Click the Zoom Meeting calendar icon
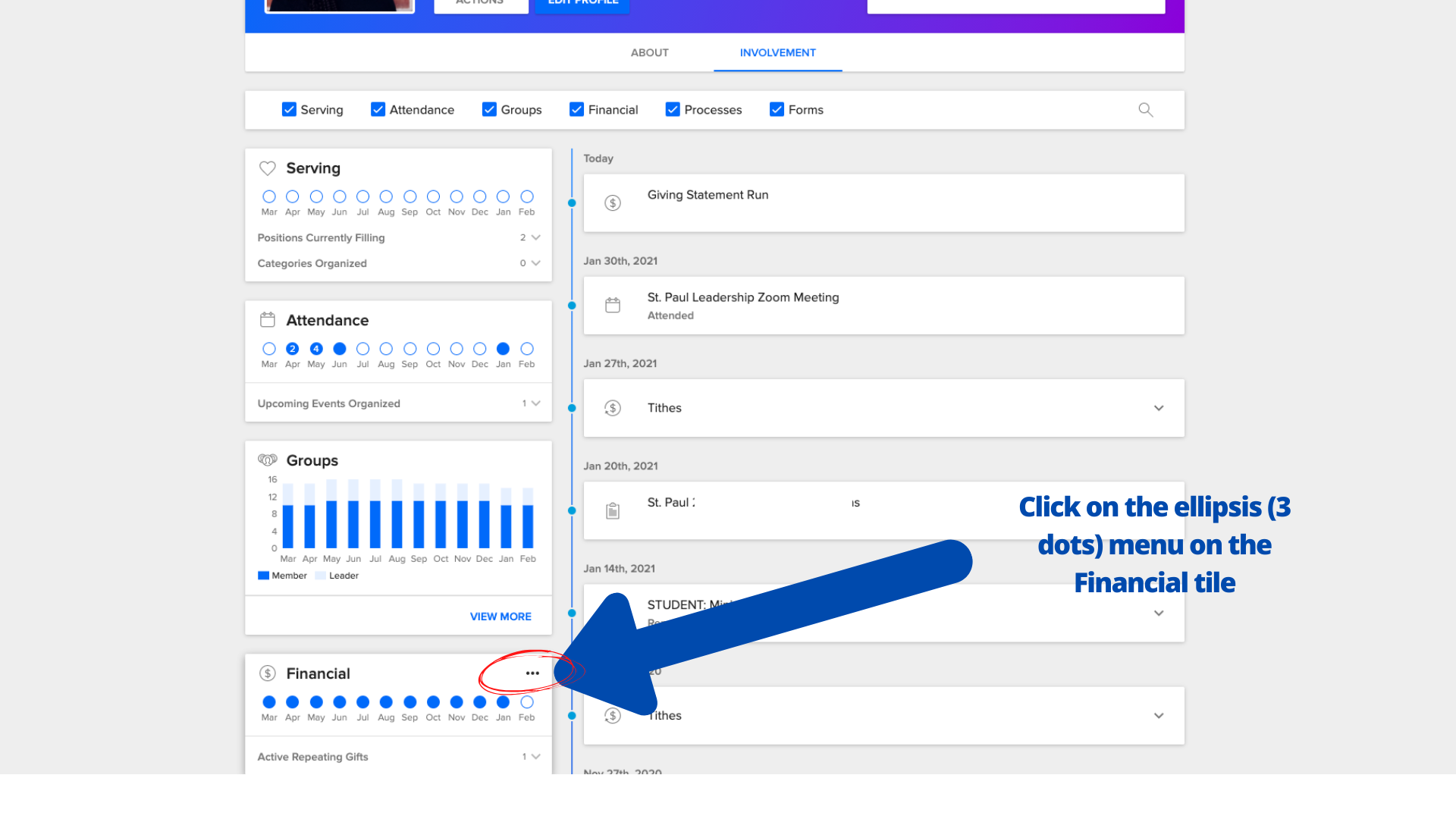The image size is (1456, 819). click(613, 306)
